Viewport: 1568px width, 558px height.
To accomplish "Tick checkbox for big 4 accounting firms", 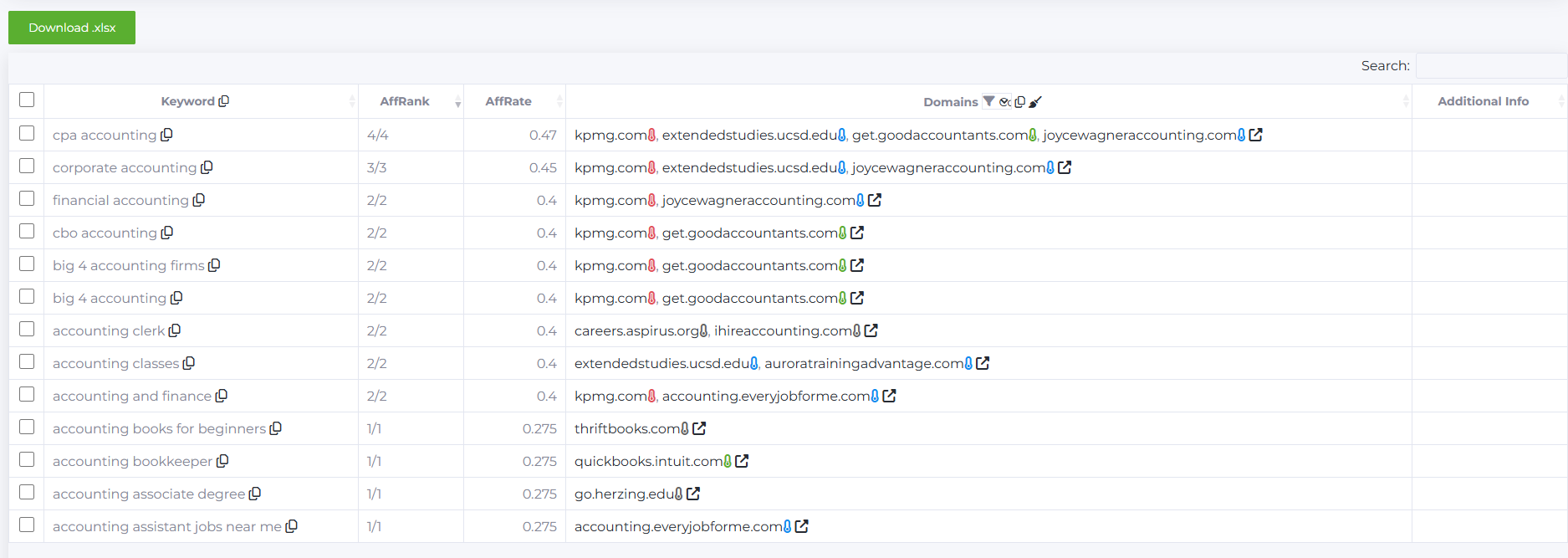I will (27, 264).
